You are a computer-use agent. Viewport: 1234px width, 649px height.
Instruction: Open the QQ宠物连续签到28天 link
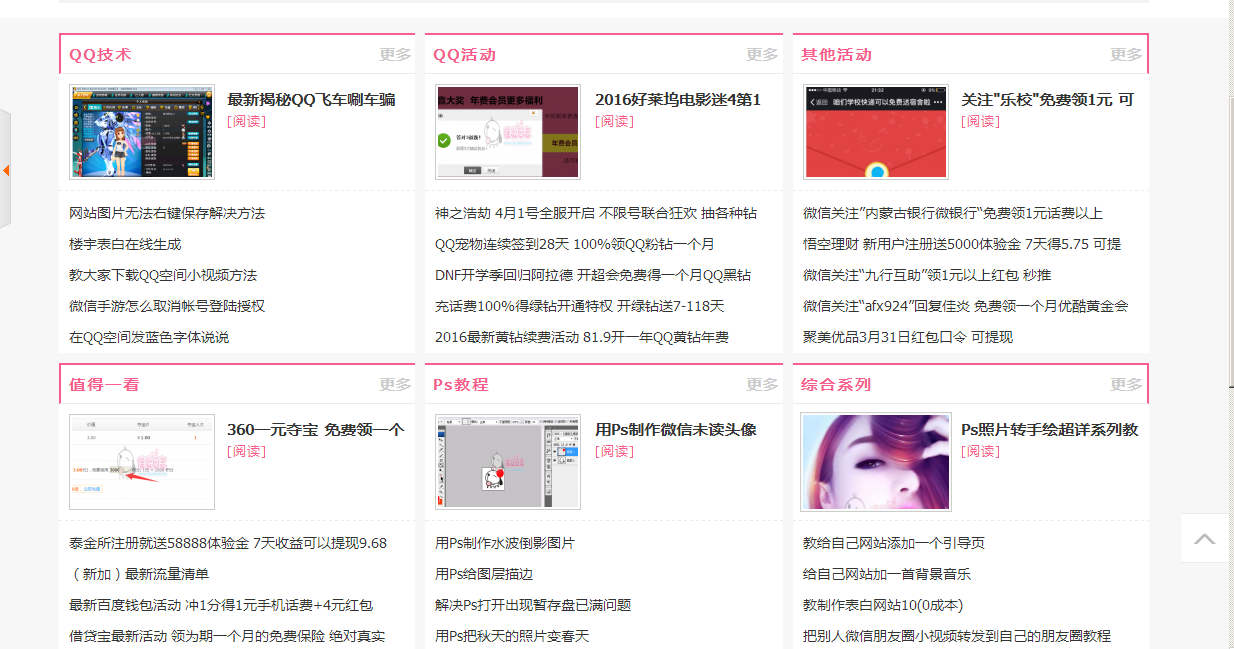tap(575, 244)
